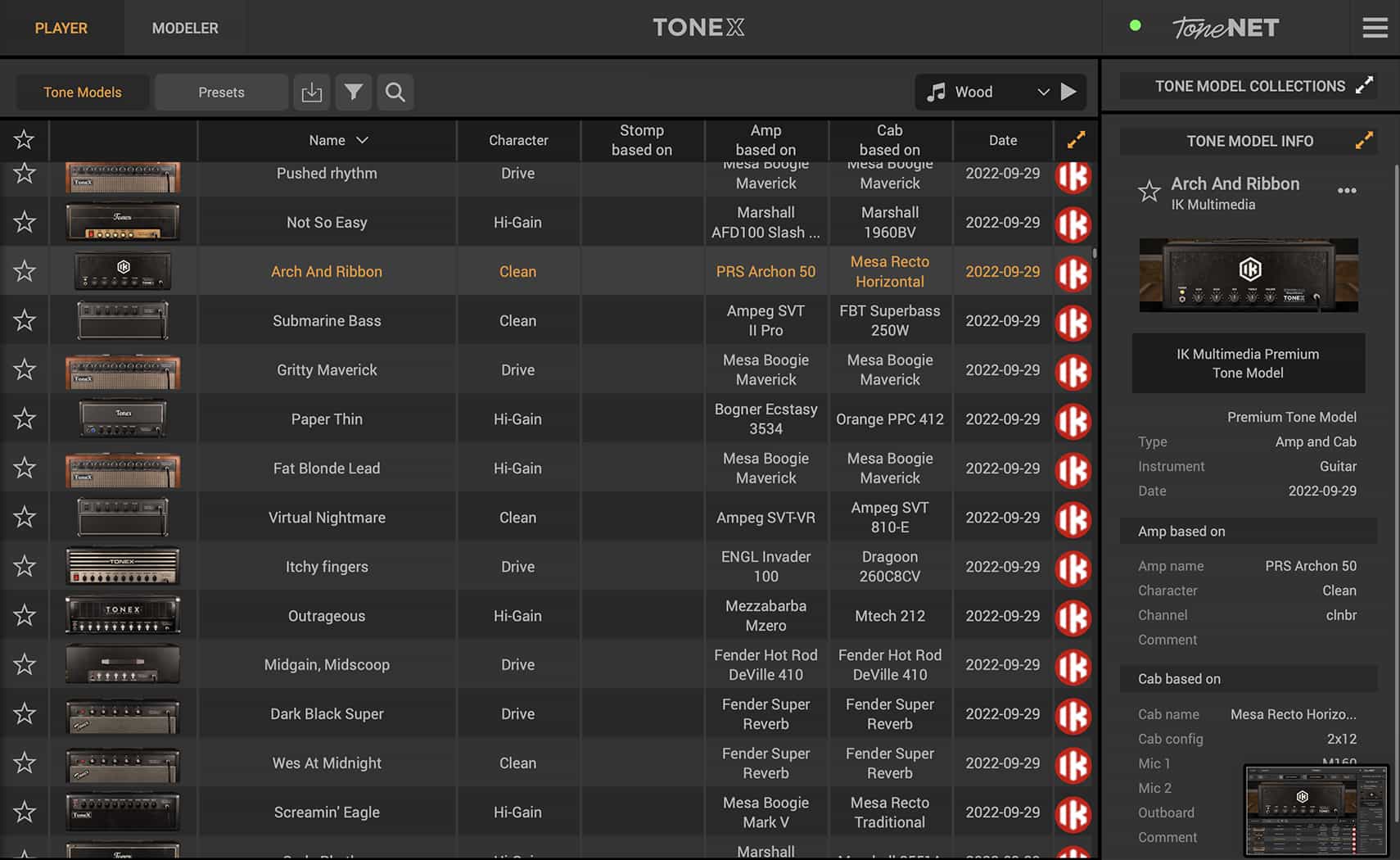The image size is (1400, 860).
Task: Toggle the Name column sort chevron
Action: (364, 140)
